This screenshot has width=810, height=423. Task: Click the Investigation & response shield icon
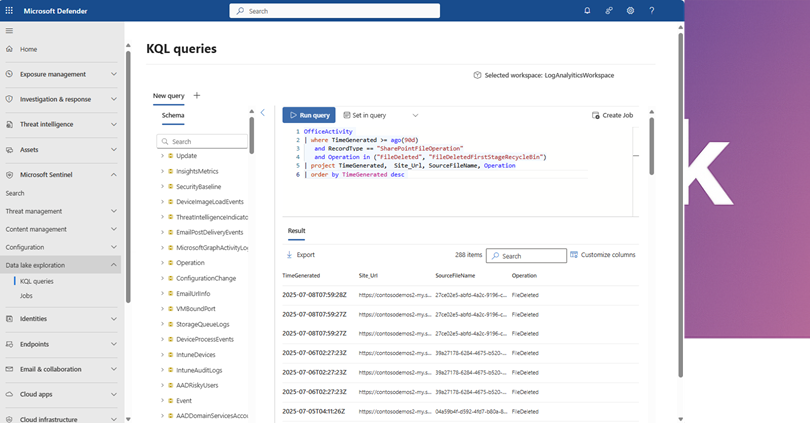pos(9,99)
